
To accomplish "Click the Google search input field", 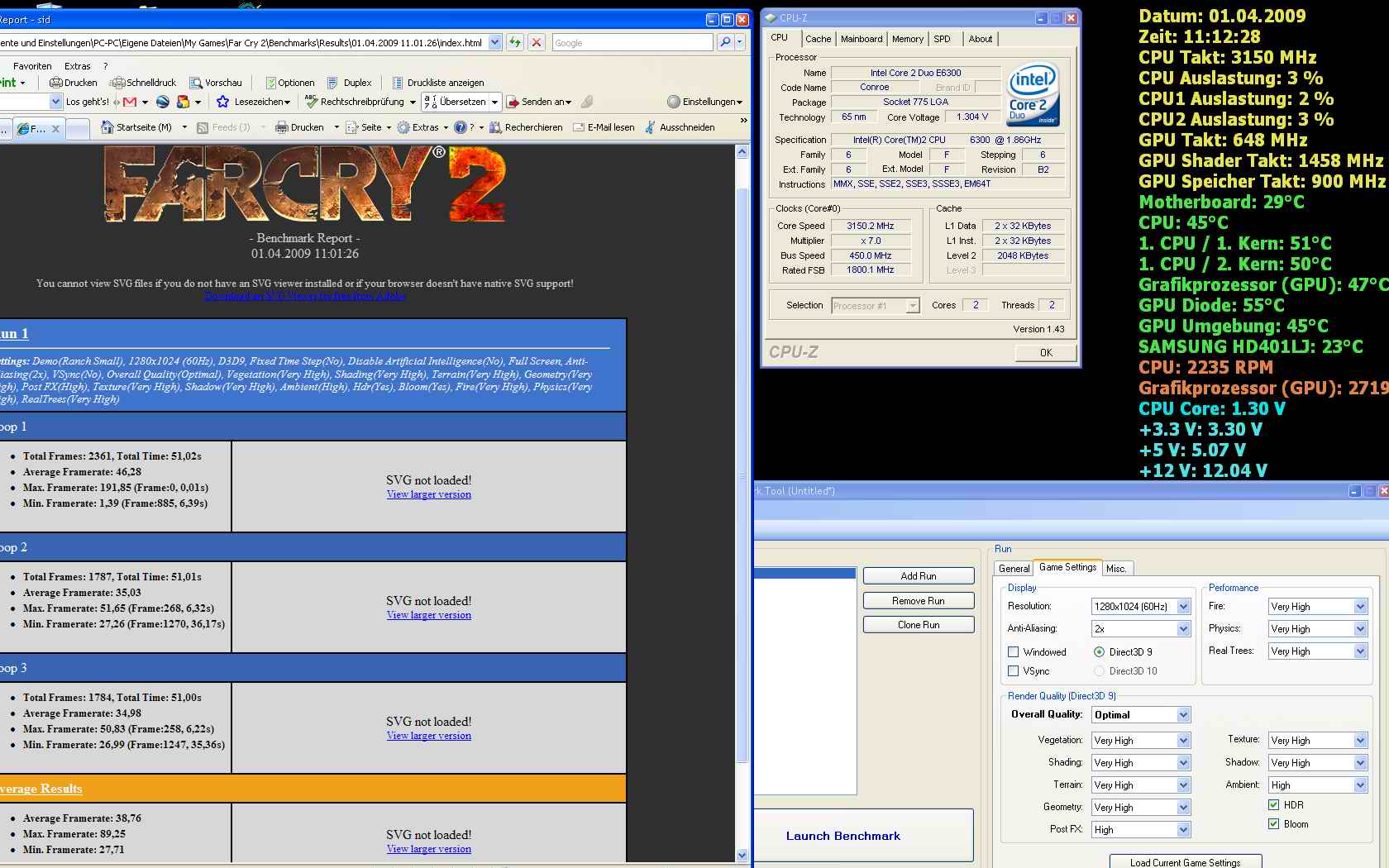I will [x=632, y=42].
